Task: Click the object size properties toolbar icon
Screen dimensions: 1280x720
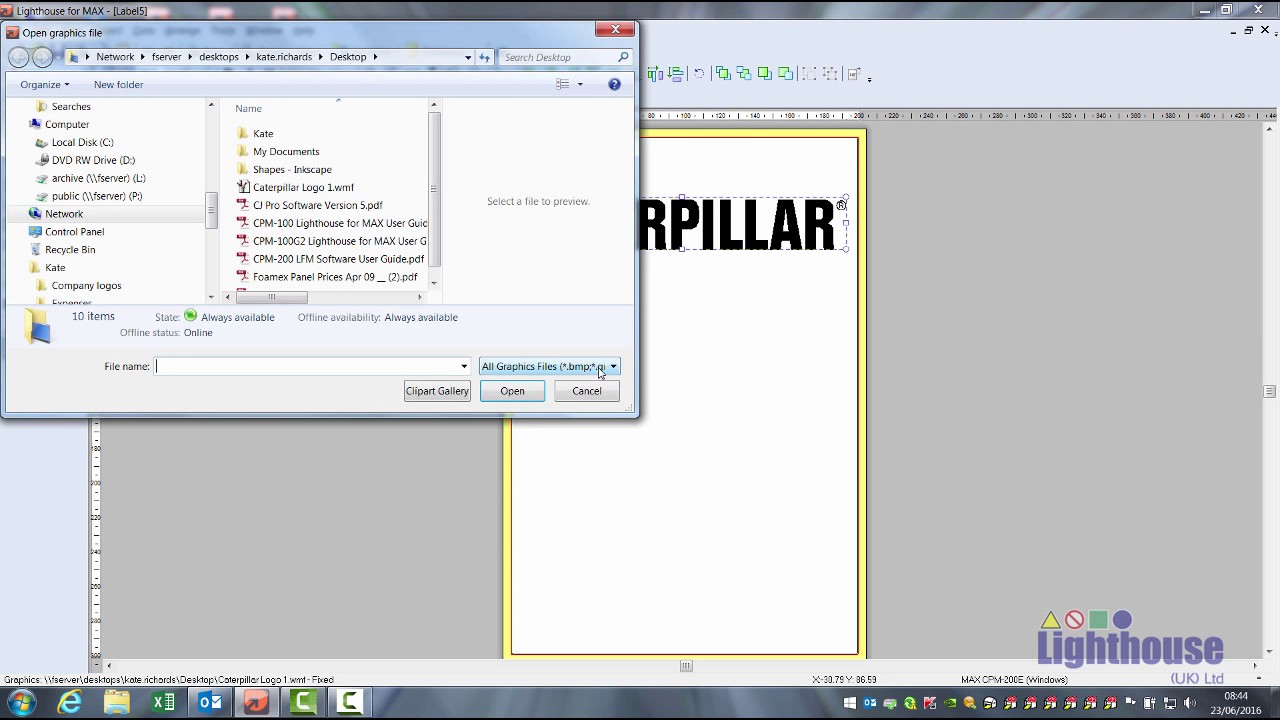Action: tap(855, 74)
